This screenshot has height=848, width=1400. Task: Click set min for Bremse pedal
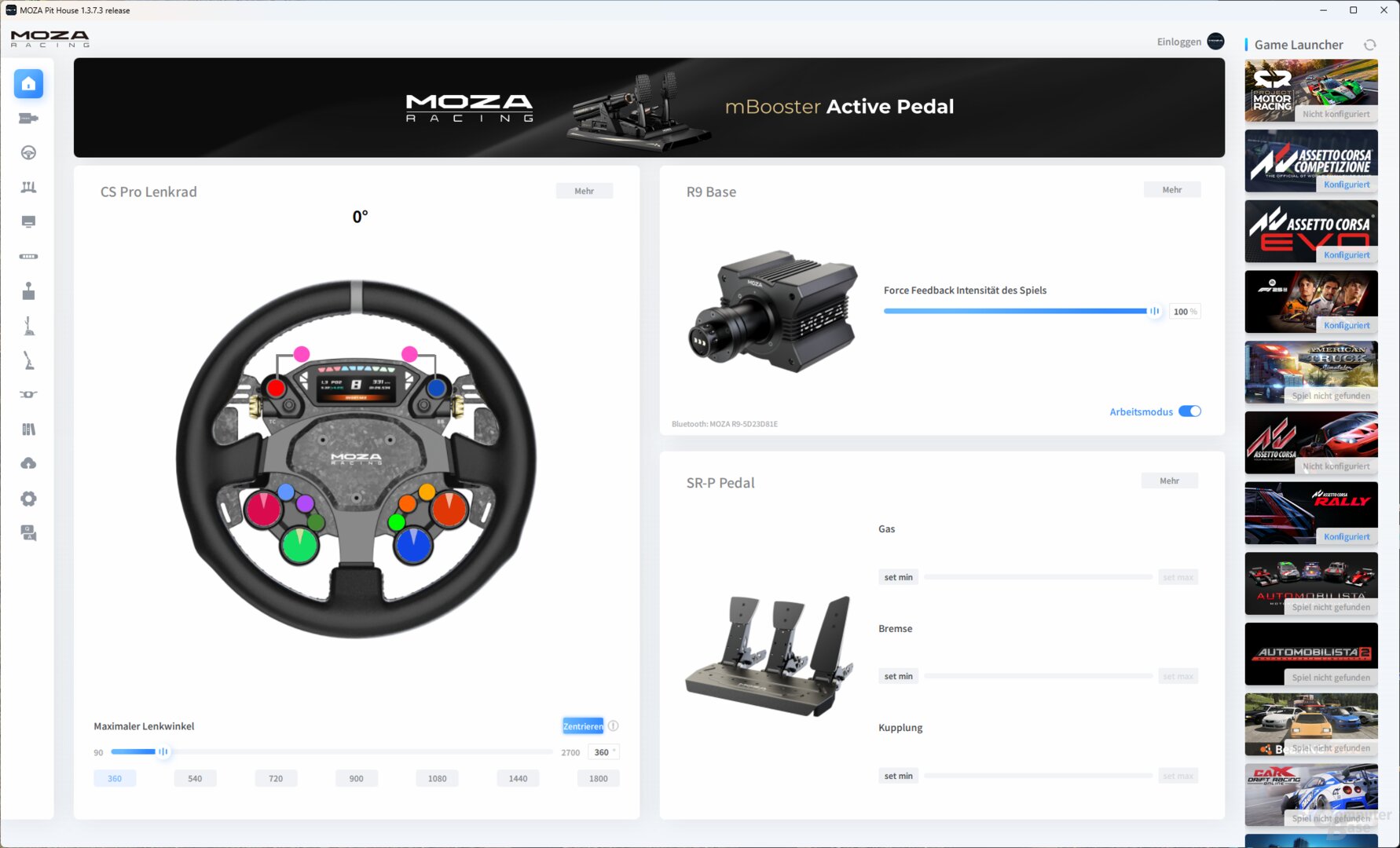[x=898, y=676]
